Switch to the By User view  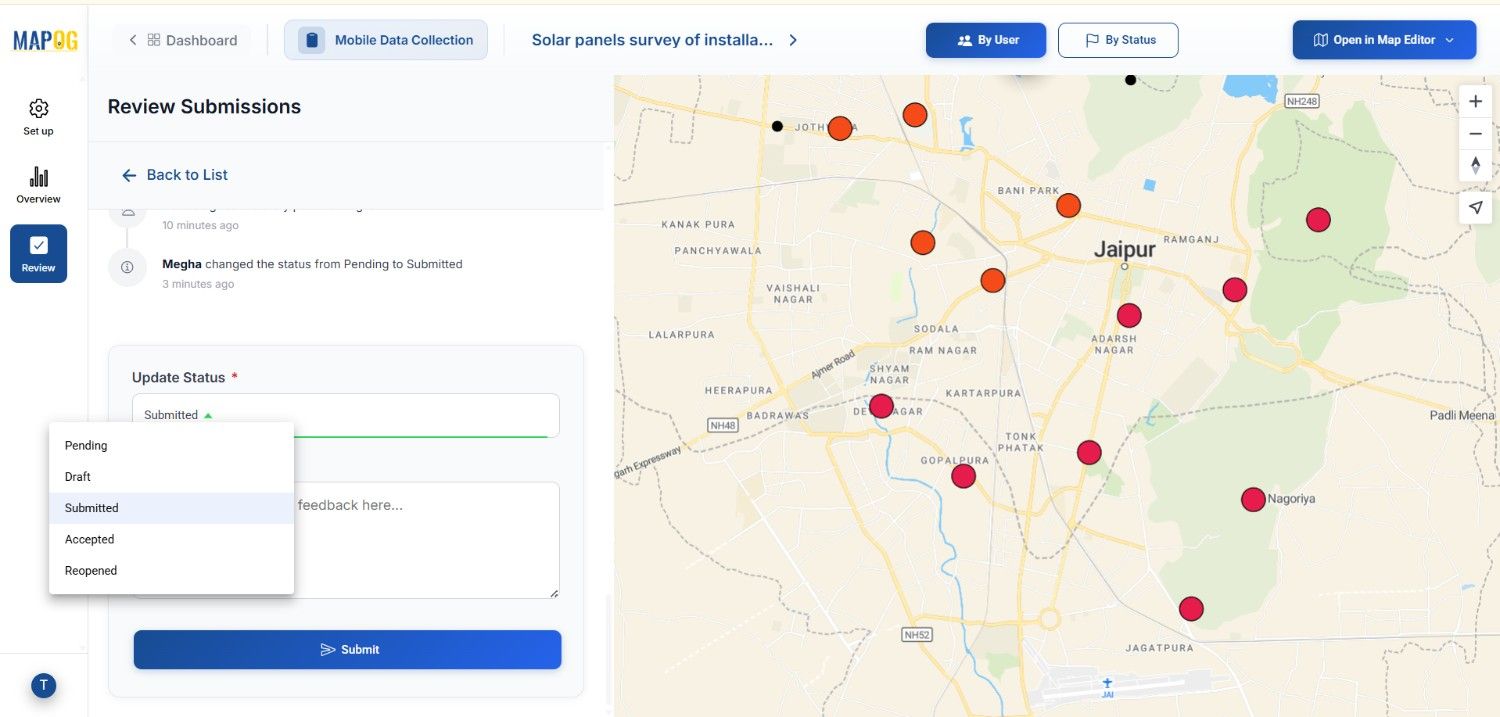tap(985, 40)
